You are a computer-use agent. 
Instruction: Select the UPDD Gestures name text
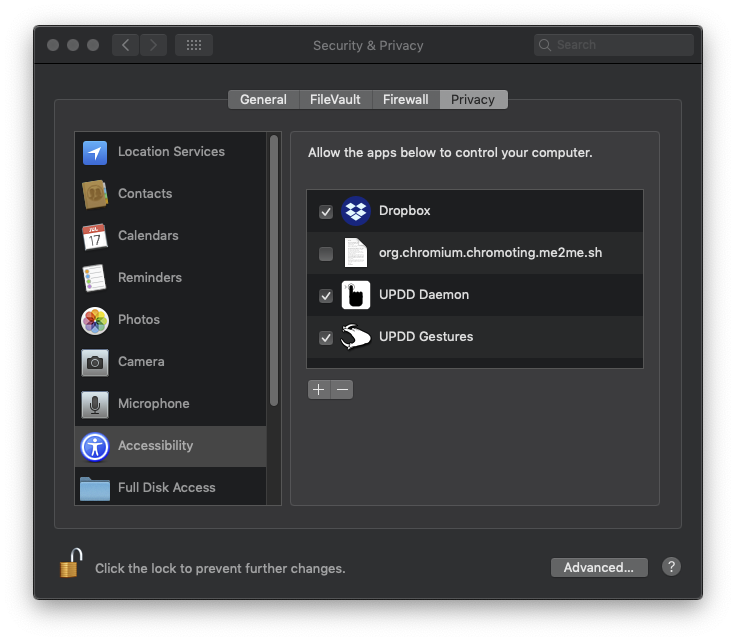[x=426, y=336]
